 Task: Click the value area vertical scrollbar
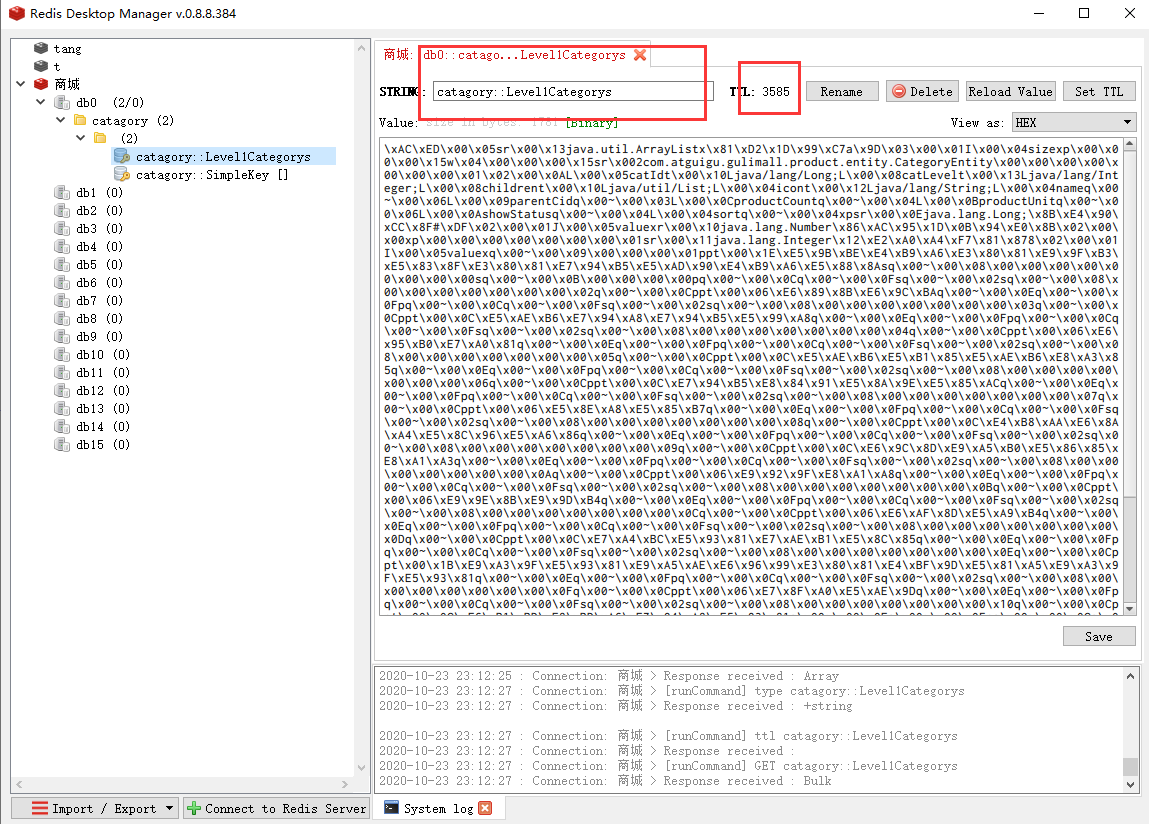click(x=1129, y=376)
